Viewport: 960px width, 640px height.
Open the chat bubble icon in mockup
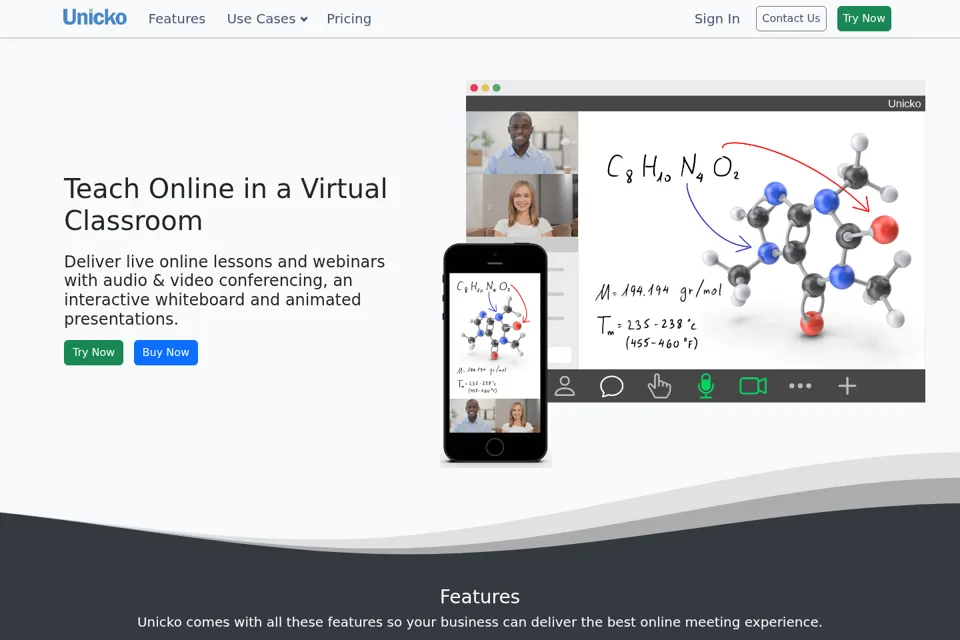click(x=611, y=386)
